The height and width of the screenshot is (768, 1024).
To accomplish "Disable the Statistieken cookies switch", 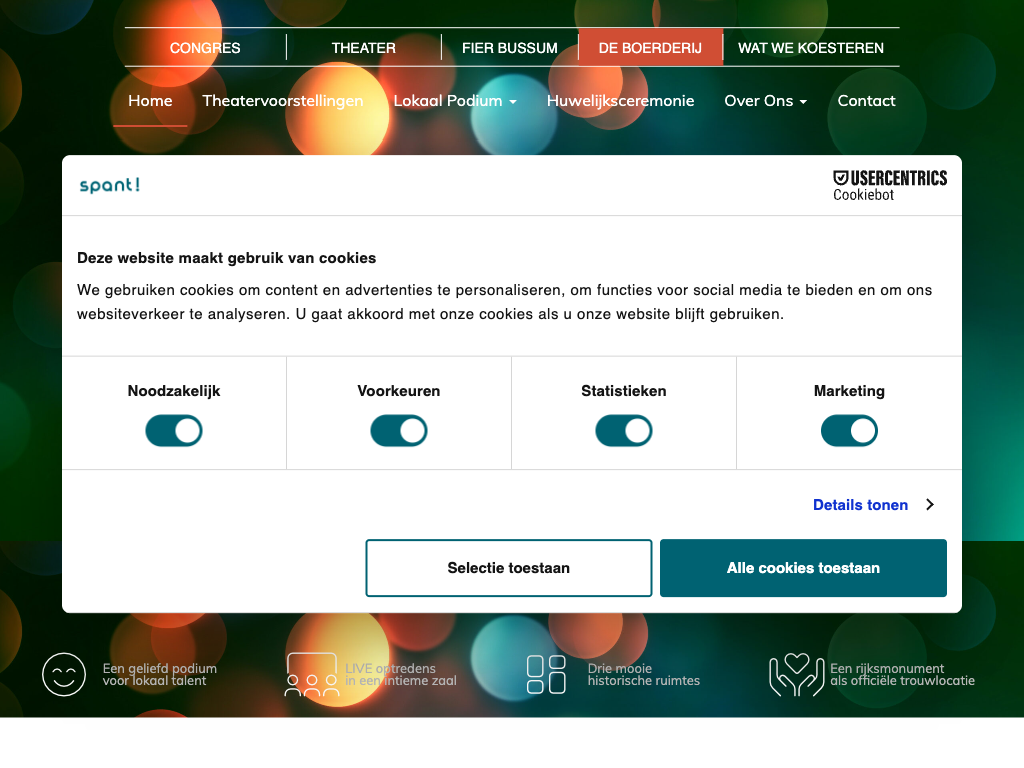I will [x=624, y=431].
